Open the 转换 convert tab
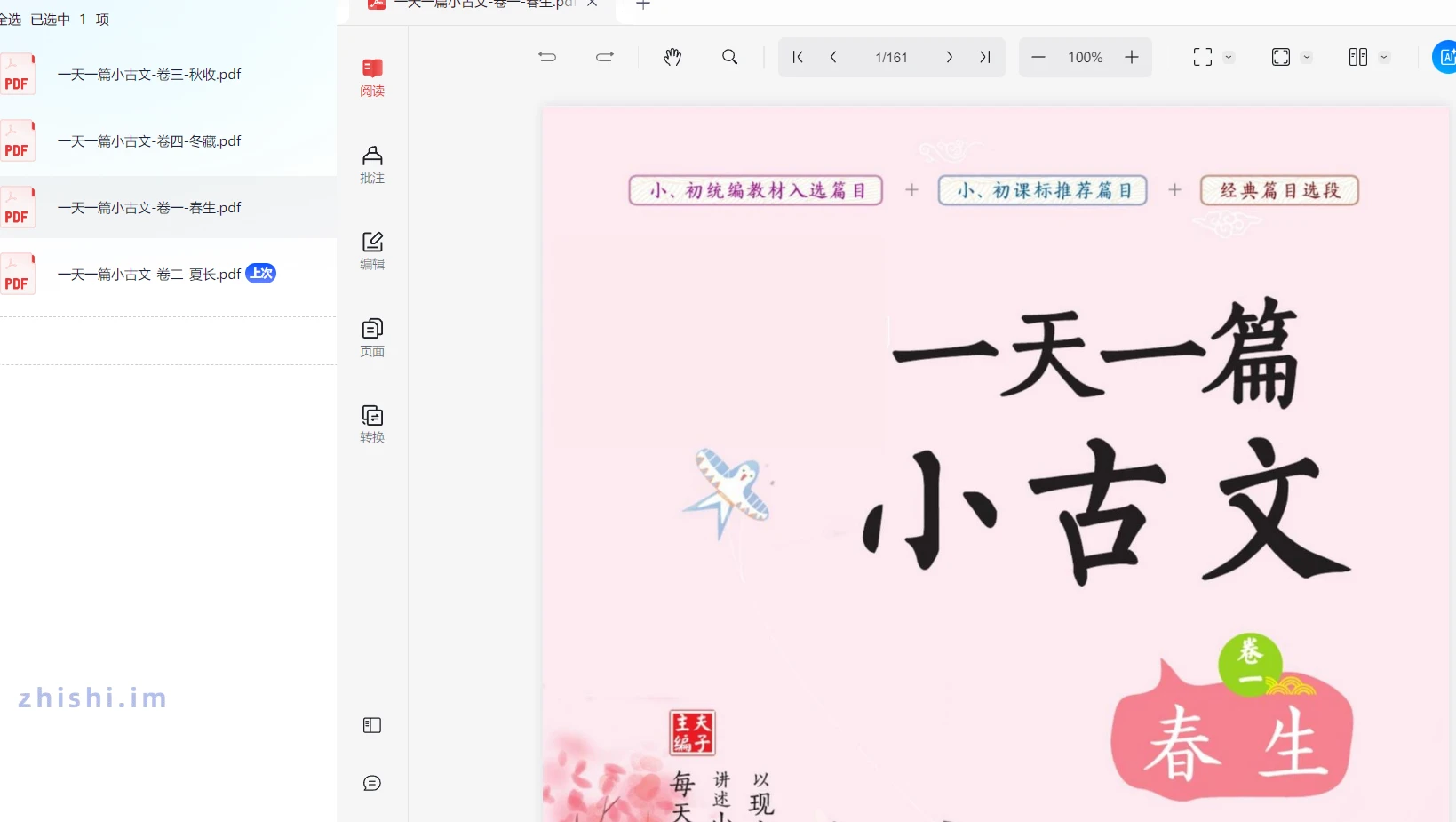This screenshot has height=822, width=1456. [x=372, y=424]
